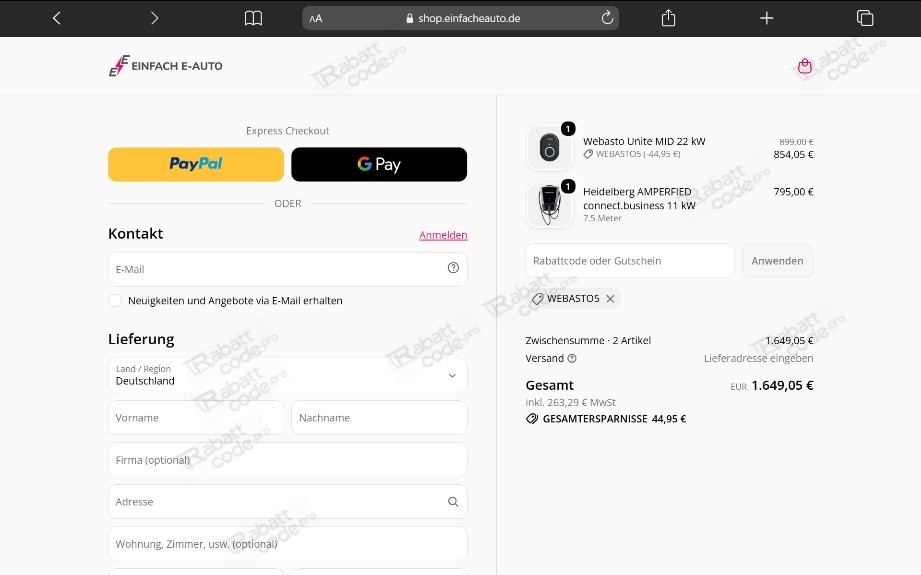The image size is (921, 575).
Task: Click the Anmelden login link
Action: point(443,235)
